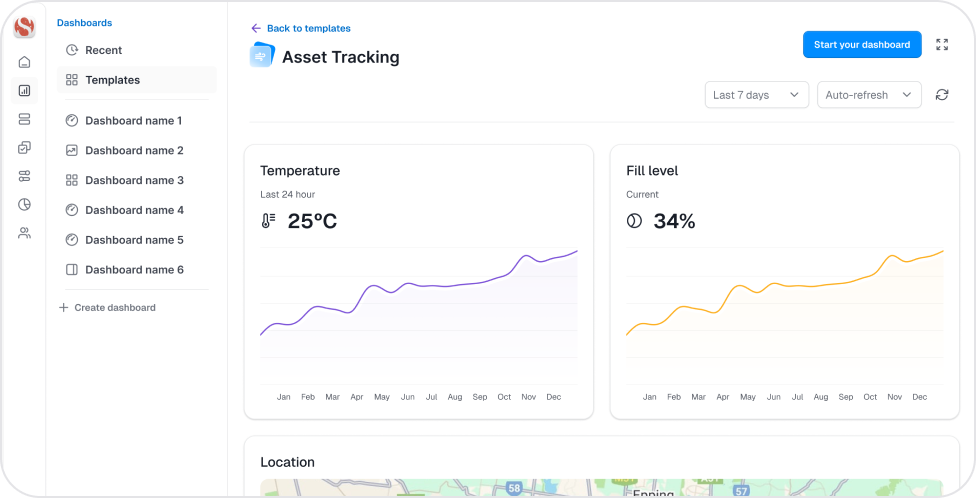976x498 pixels.
Task: Click the 34% fill level value
Action: point(675,221)
